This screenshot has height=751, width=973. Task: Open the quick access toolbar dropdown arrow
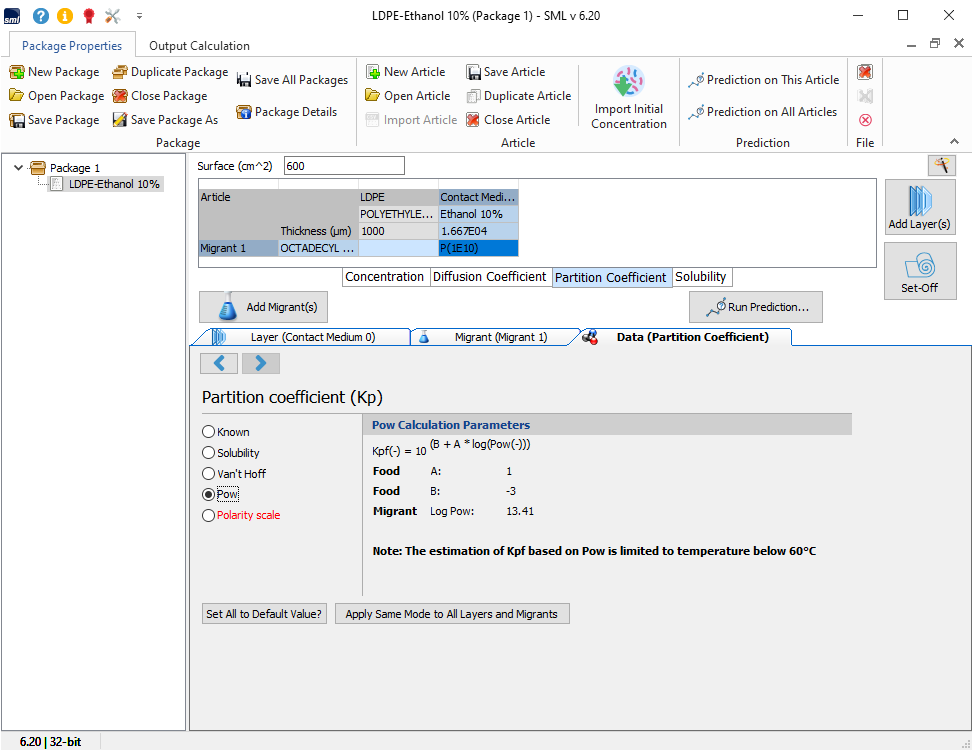coord(139,16)
